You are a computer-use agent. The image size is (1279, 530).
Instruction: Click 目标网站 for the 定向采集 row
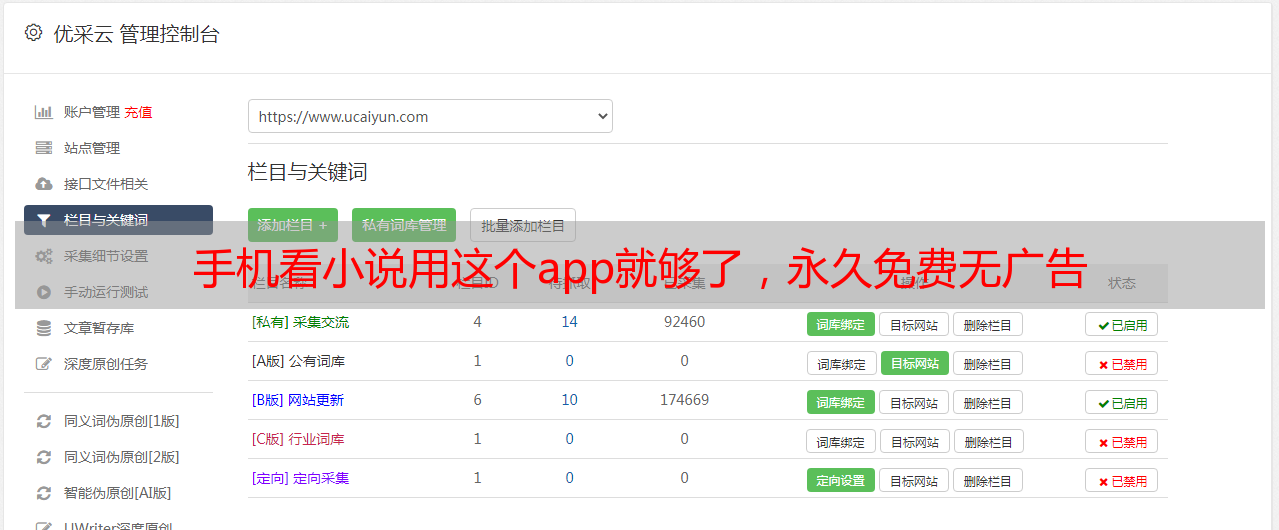(914, 480)
